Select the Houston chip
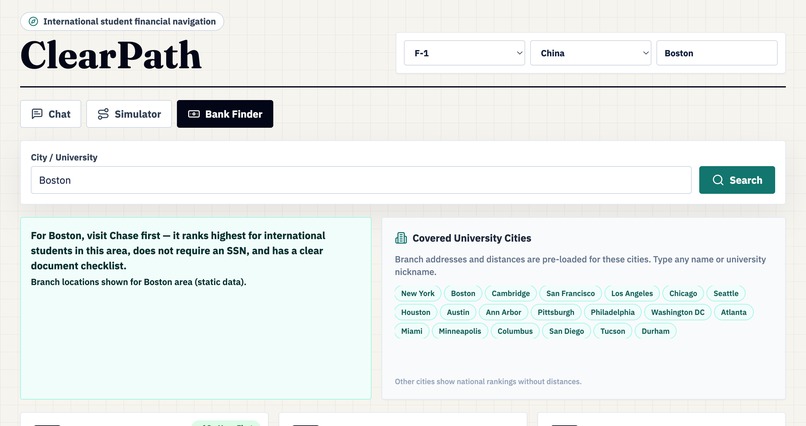Screen dimensions: 806x426 (416, 312)
